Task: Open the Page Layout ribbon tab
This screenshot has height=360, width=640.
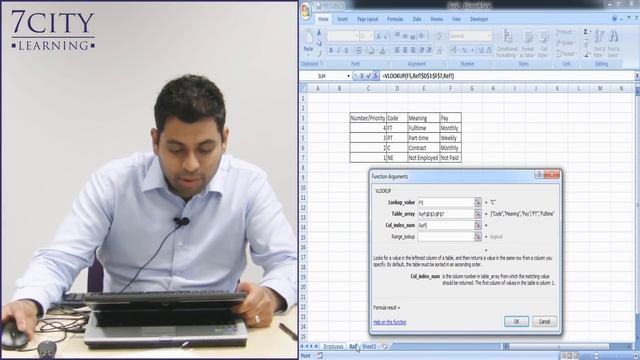Action: (367, 19)
